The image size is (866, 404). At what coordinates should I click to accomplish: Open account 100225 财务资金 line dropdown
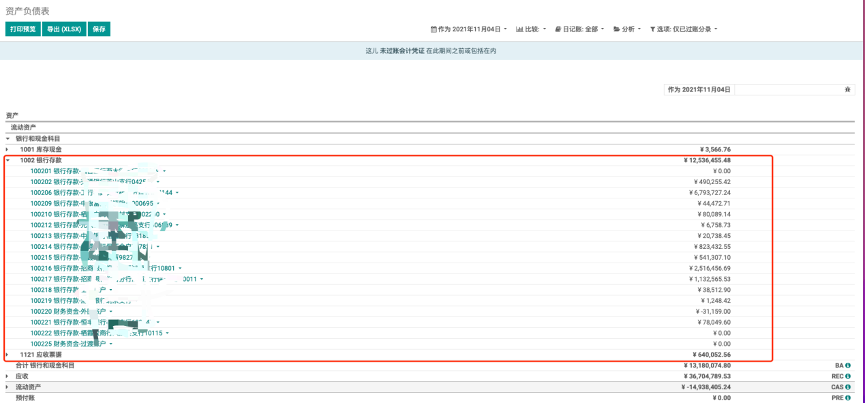coord(109,343)
